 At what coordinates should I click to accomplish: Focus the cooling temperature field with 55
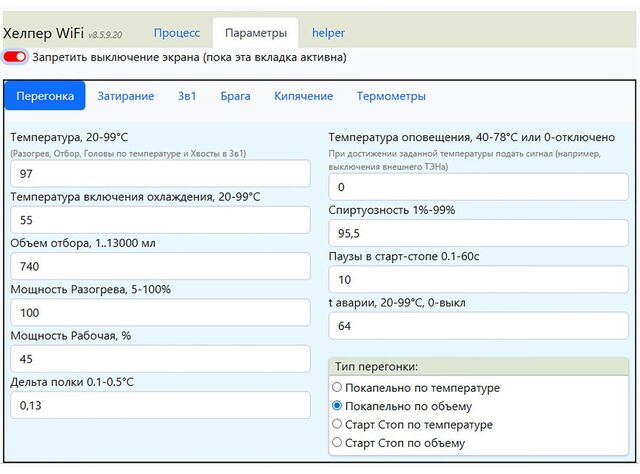click(x=160, y=220)
